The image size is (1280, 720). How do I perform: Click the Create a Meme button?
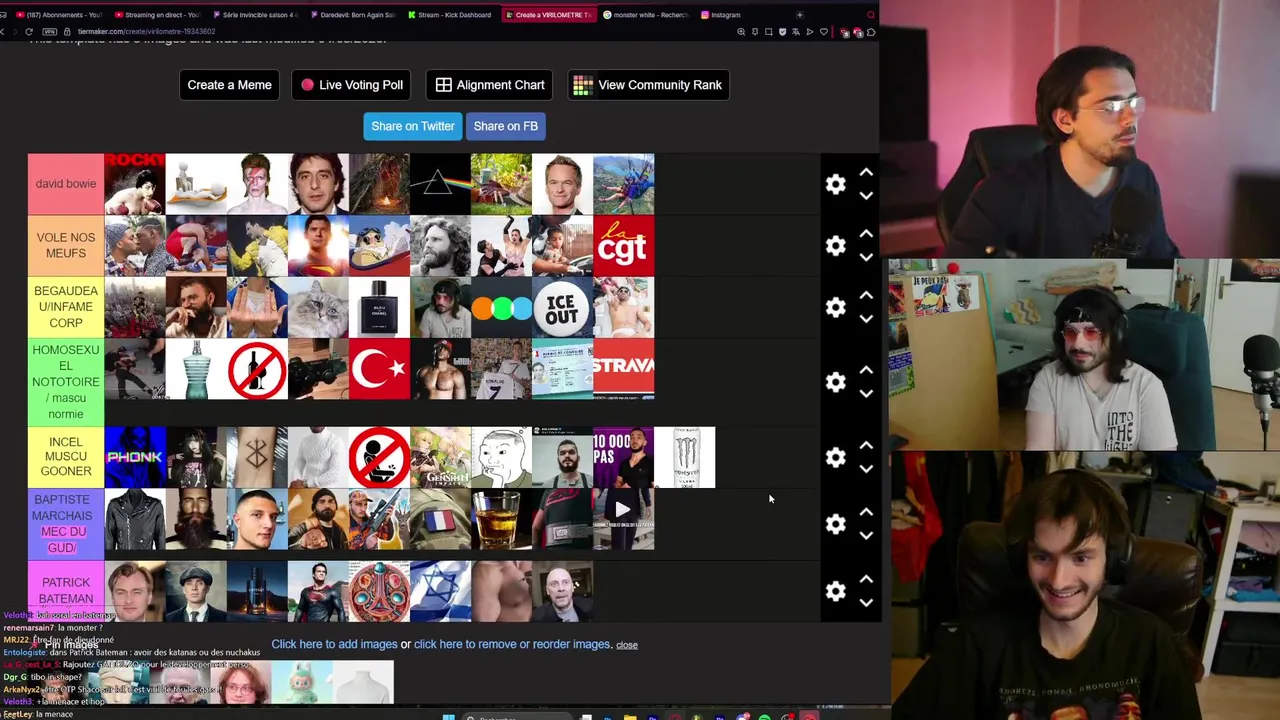click(x=229, y=85)
